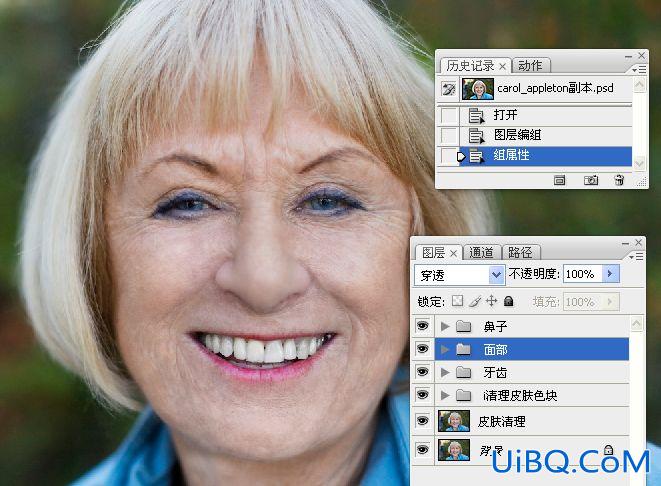Screen dimensions: 661x486
Task: Close the 历史记录 tab with its x
Action: pyautogui.click(x=502, y=67)
